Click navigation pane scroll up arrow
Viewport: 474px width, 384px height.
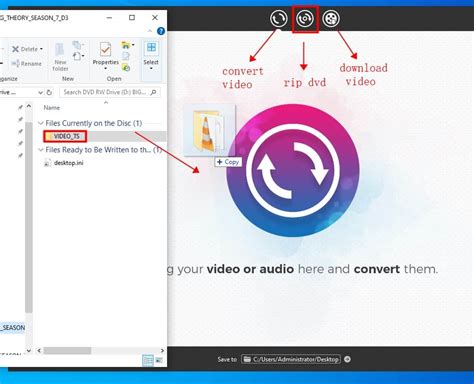29,106
